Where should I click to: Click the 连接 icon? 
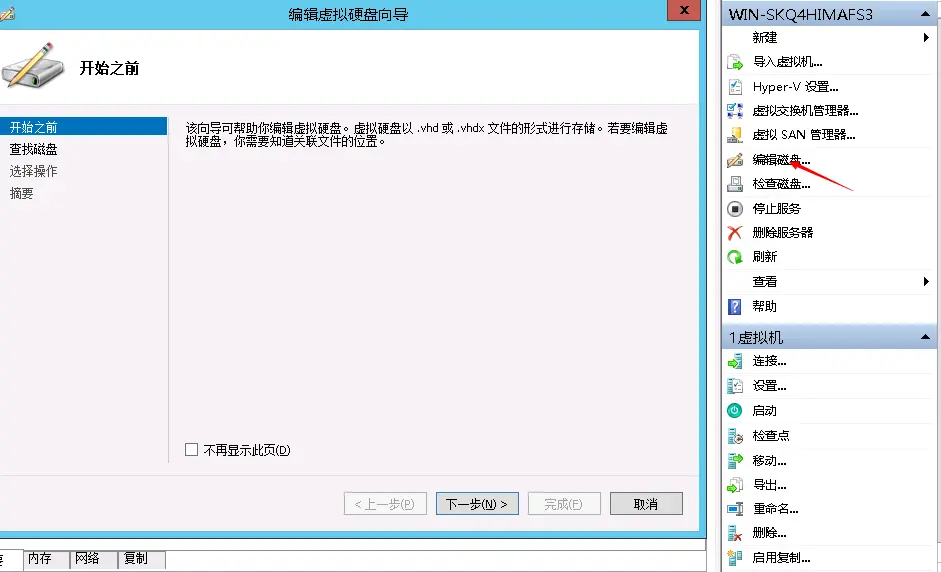(x=735, y=361)
